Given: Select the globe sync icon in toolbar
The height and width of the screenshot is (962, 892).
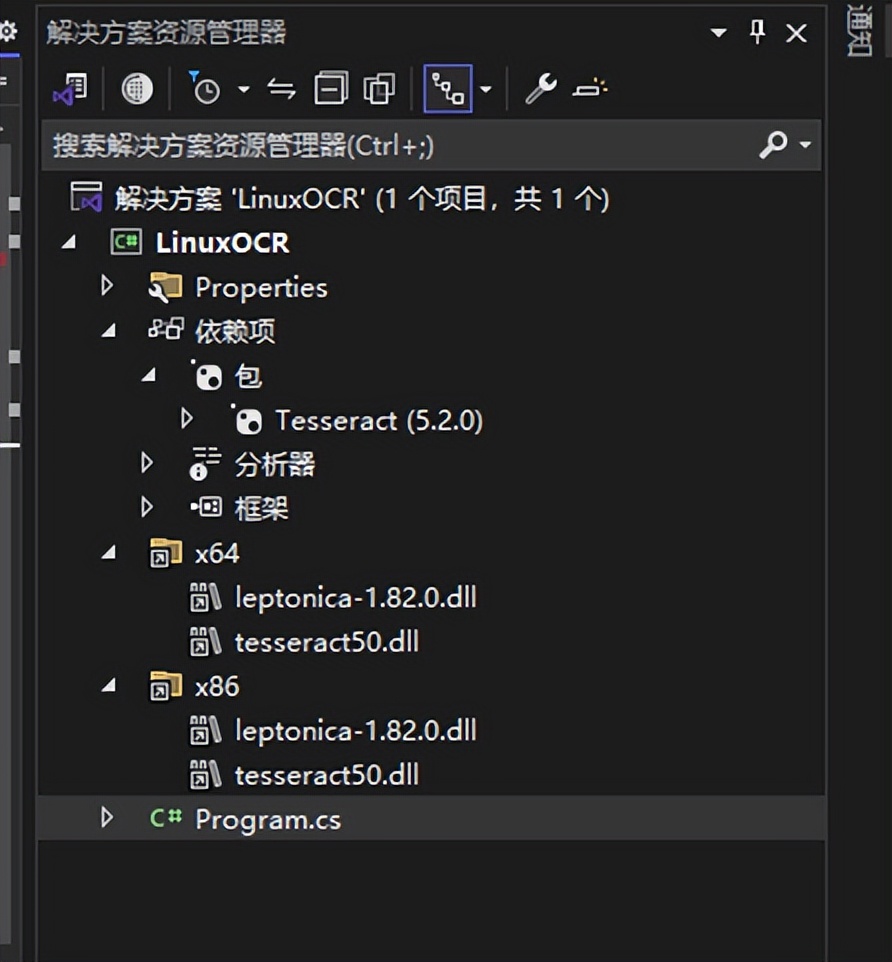Looking at the screenshot, I should click(x=137, y=88).
